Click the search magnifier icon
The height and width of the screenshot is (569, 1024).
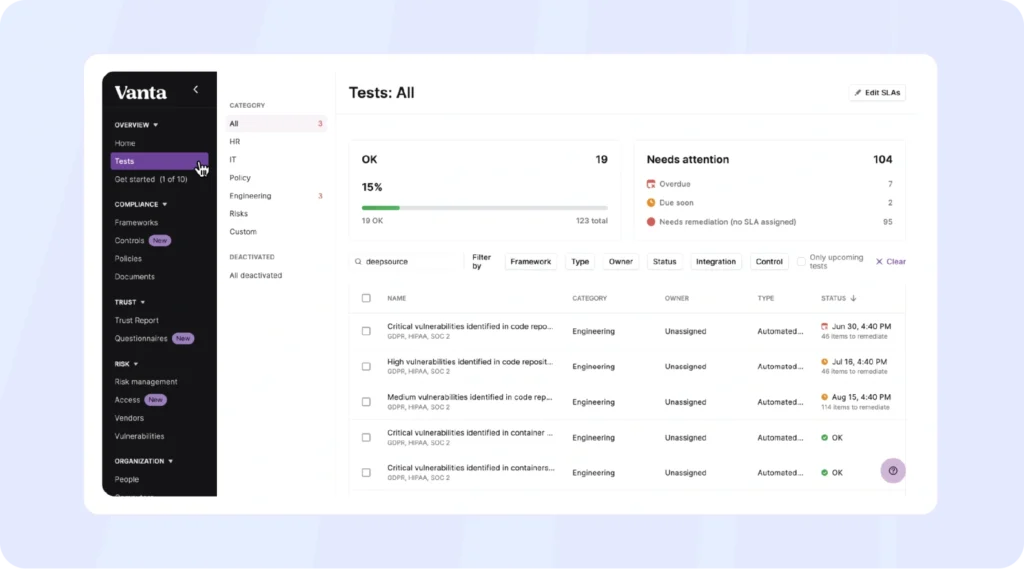point(358,261)
